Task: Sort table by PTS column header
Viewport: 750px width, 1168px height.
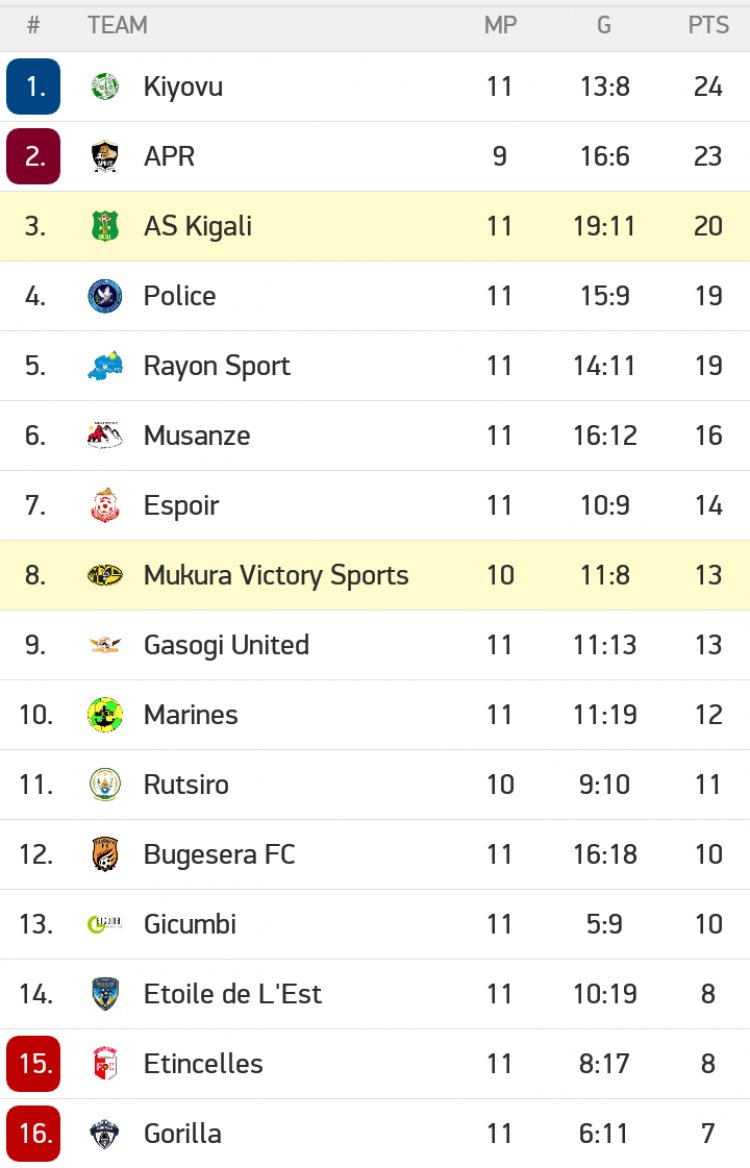Action: (708, 26)
